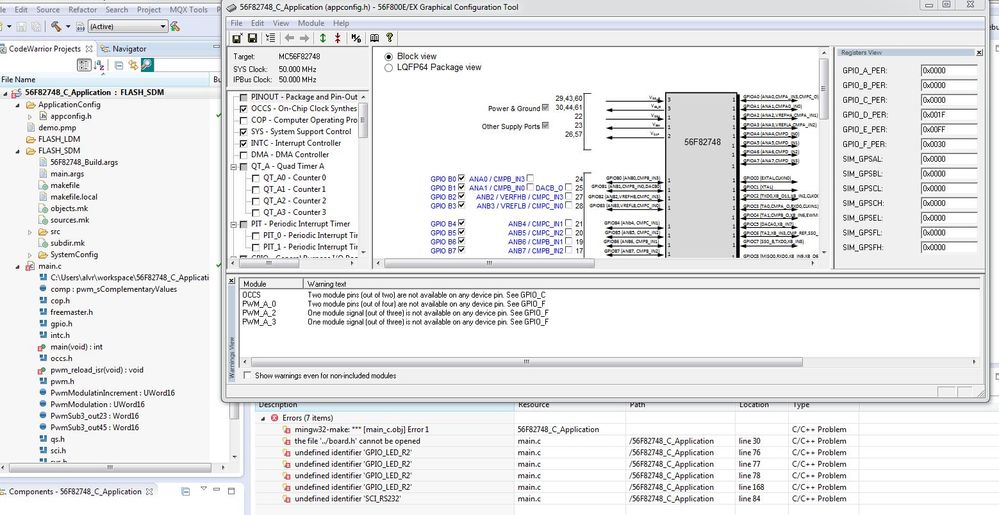
Task: Check Show warnings even for non-included modules
Action: click(247, 375)
